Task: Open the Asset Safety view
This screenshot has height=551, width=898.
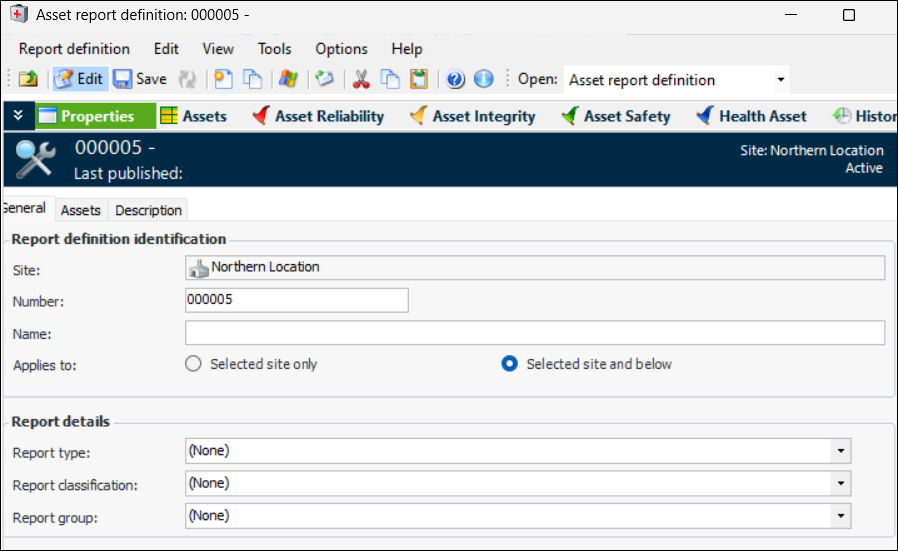Action: (x=616, y=116)
